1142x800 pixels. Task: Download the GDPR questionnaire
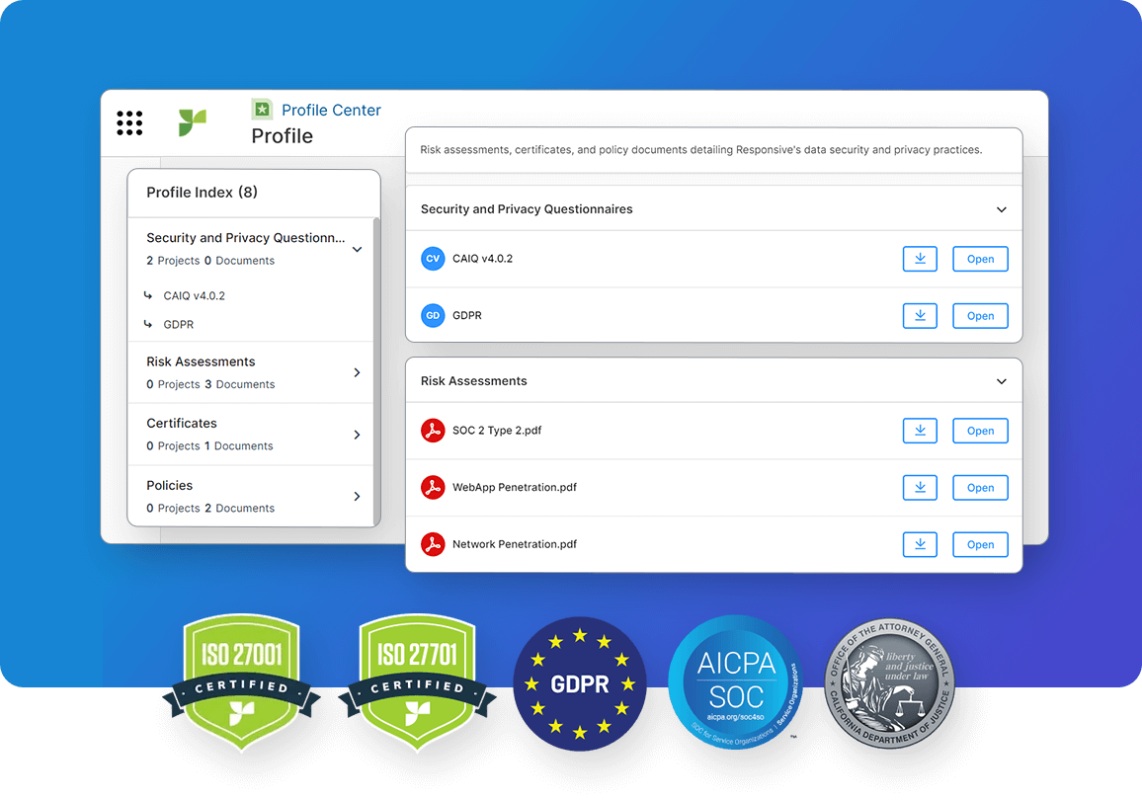pyautogui.click(x=920, y=315)
